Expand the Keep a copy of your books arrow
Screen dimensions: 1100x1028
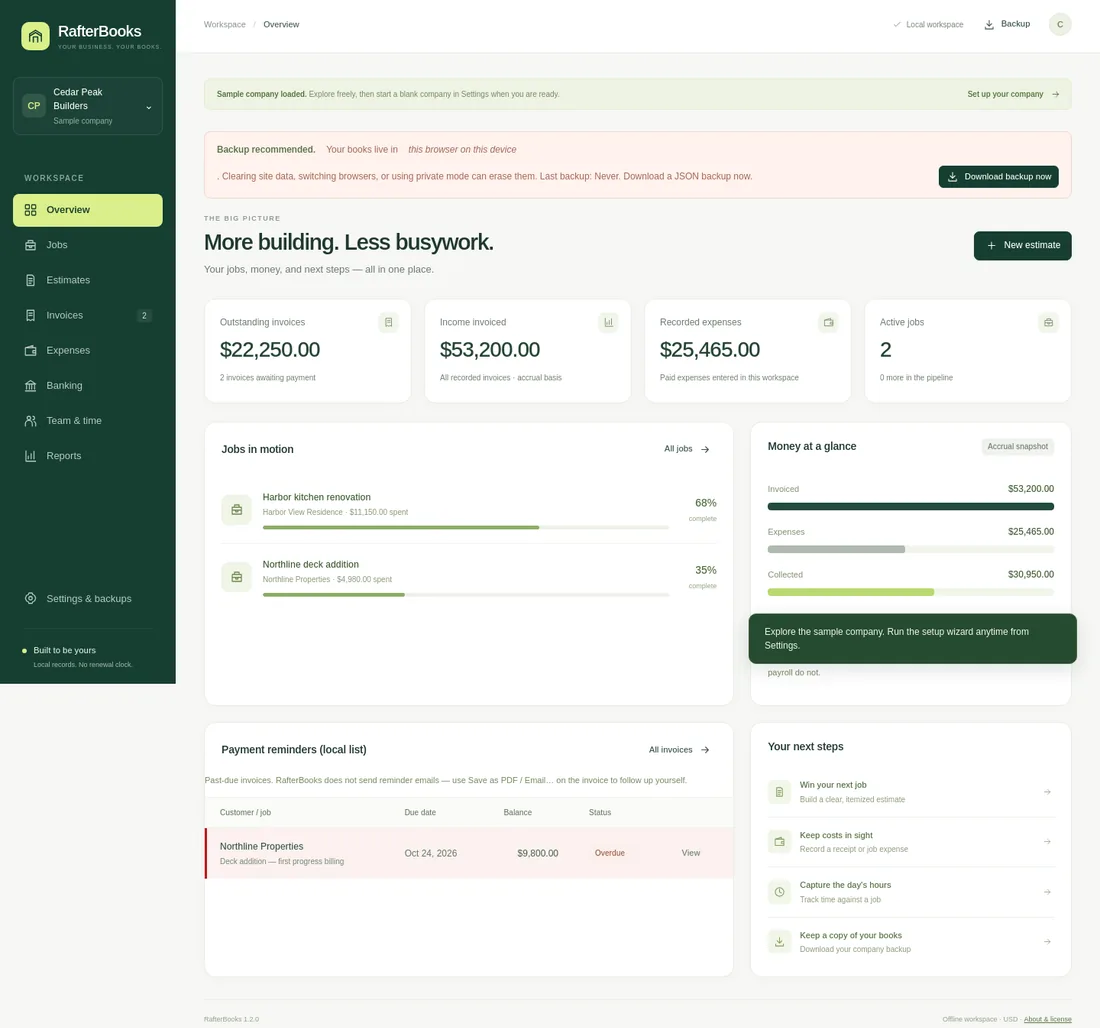[x=1047, y=942]
